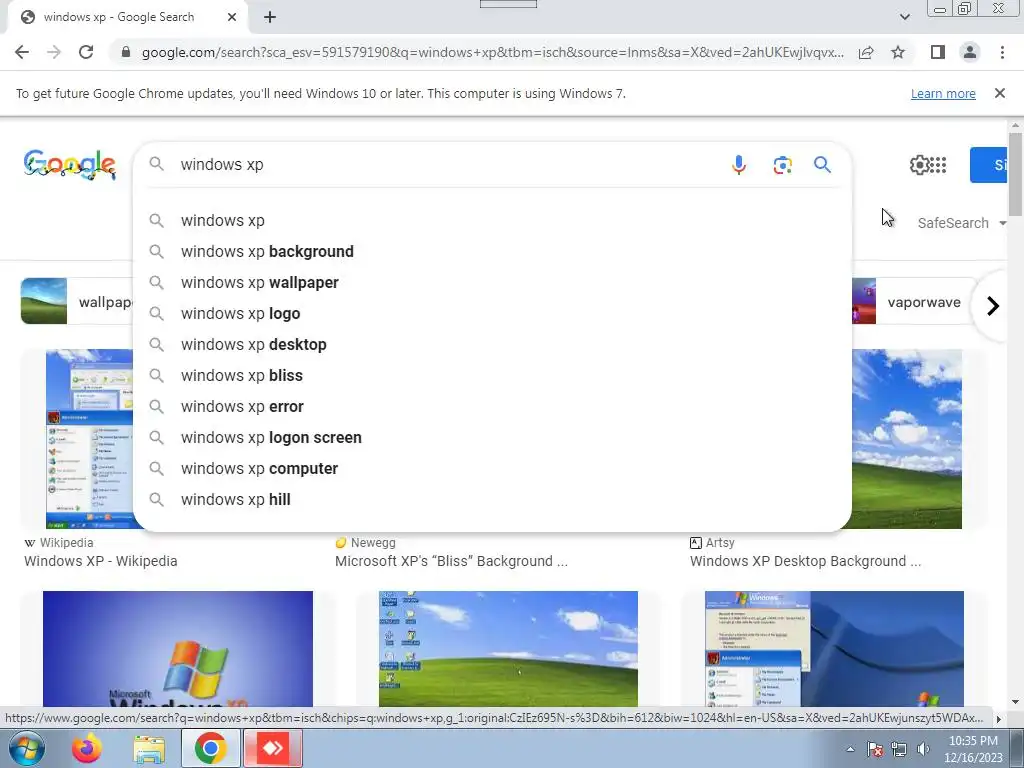
Task: Open "Windows XP - Wikipedia" result link
Action: pos(101,561)
